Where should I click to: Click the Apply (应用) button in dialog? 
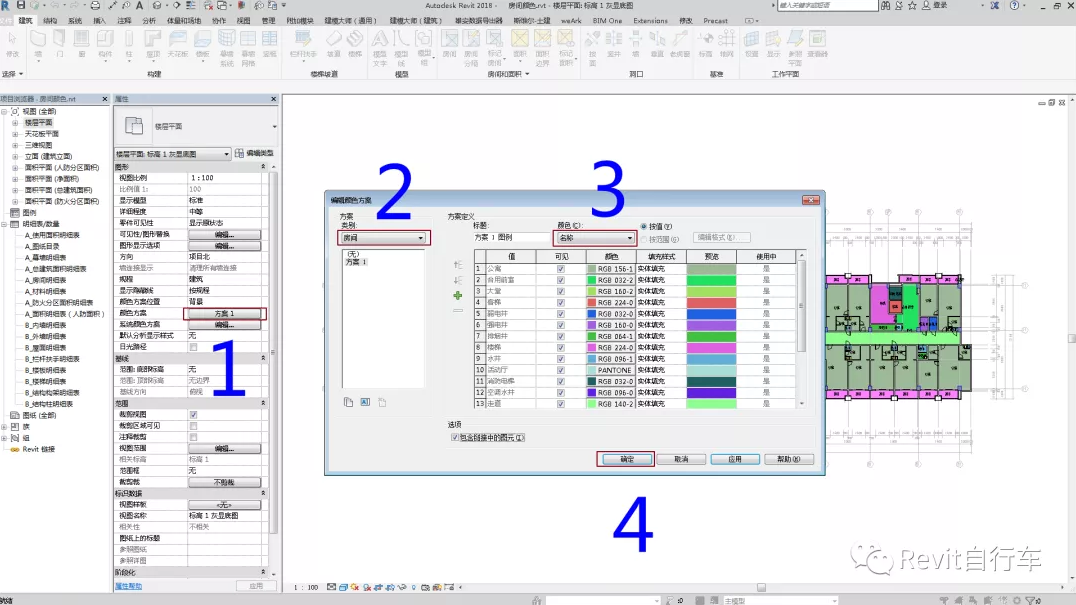tap(735, 459)
